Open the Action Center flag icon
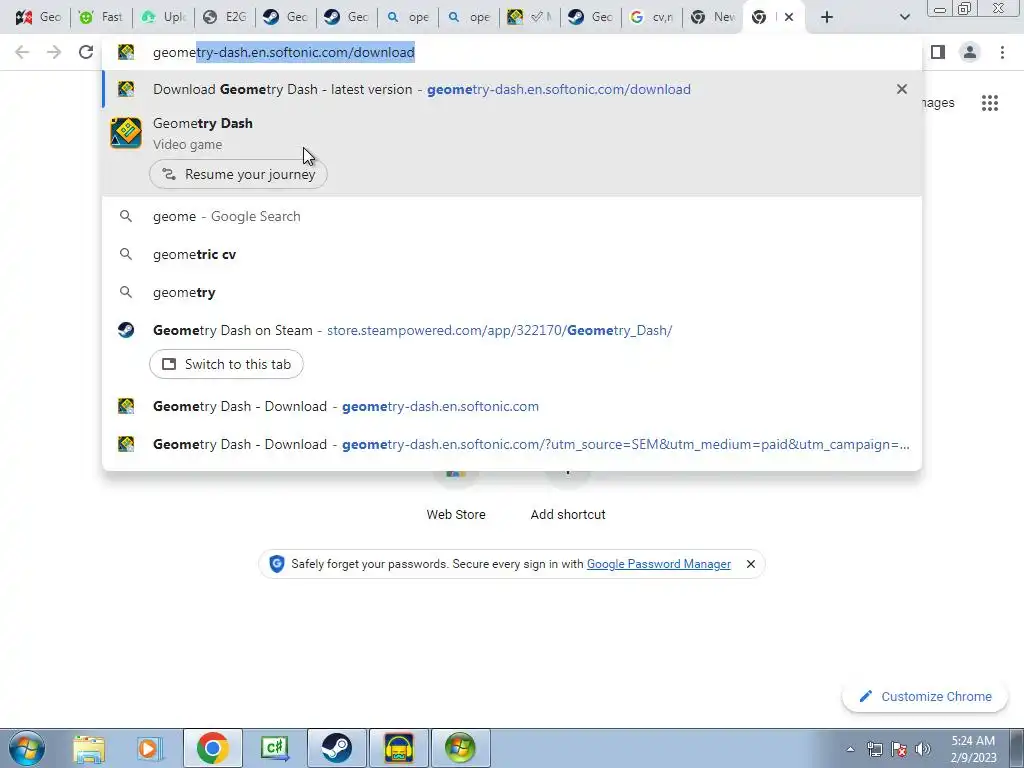The image size is (1024, 768). point(899,749)
